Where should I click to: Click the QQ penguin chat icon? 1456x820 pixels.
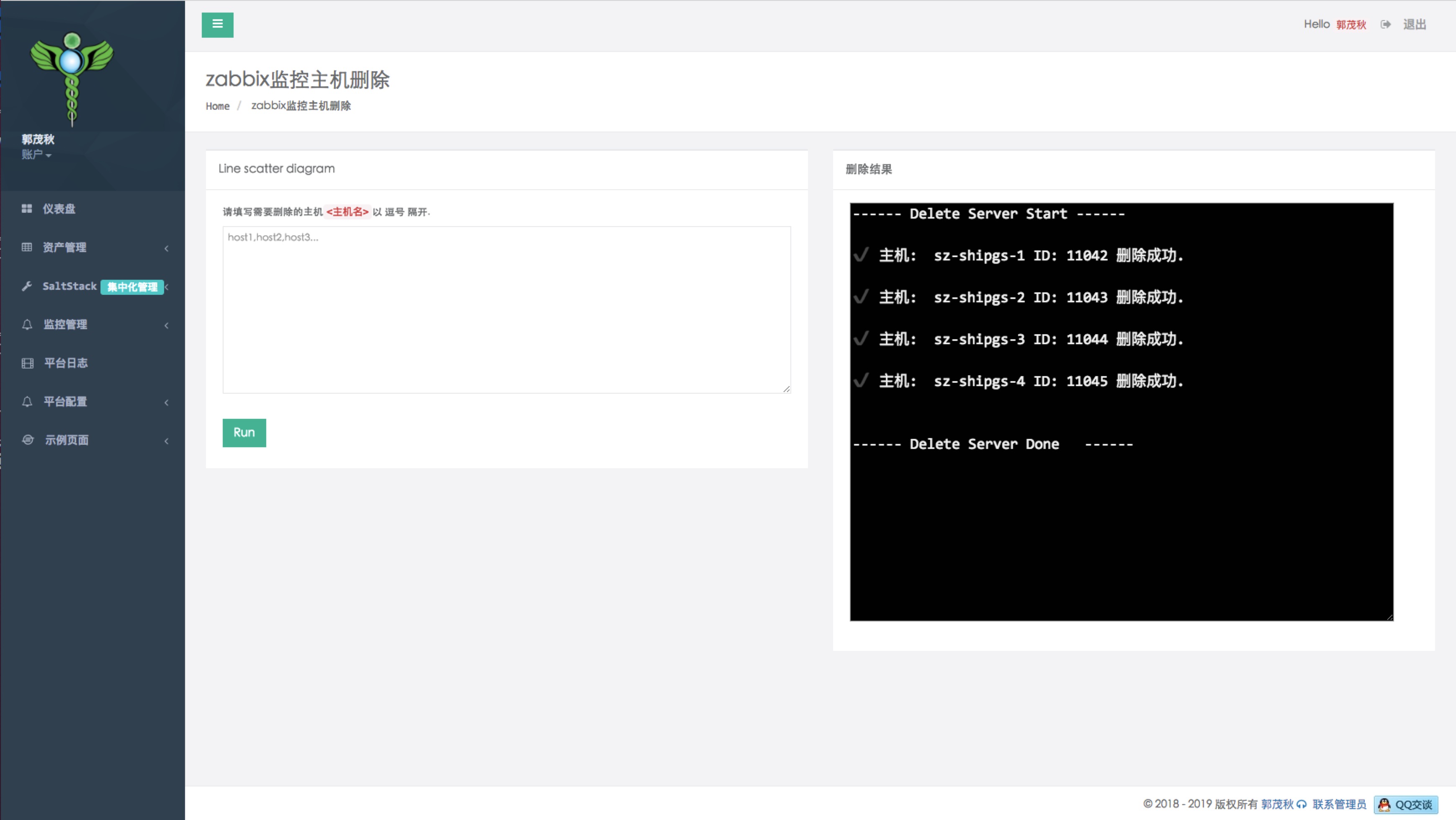tap(1384, 804)
